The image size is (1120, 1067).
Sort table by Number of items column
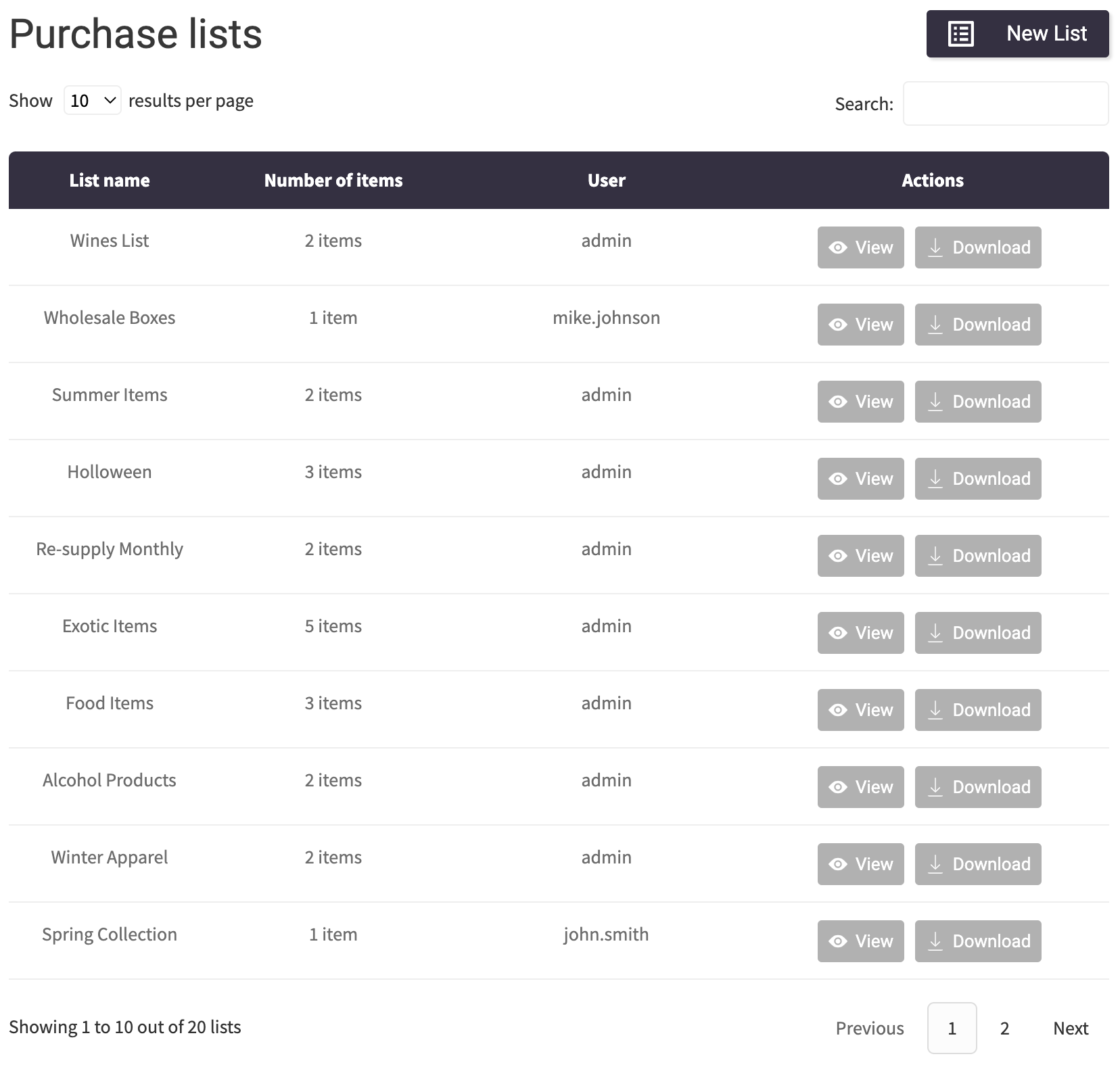(333, 180)
